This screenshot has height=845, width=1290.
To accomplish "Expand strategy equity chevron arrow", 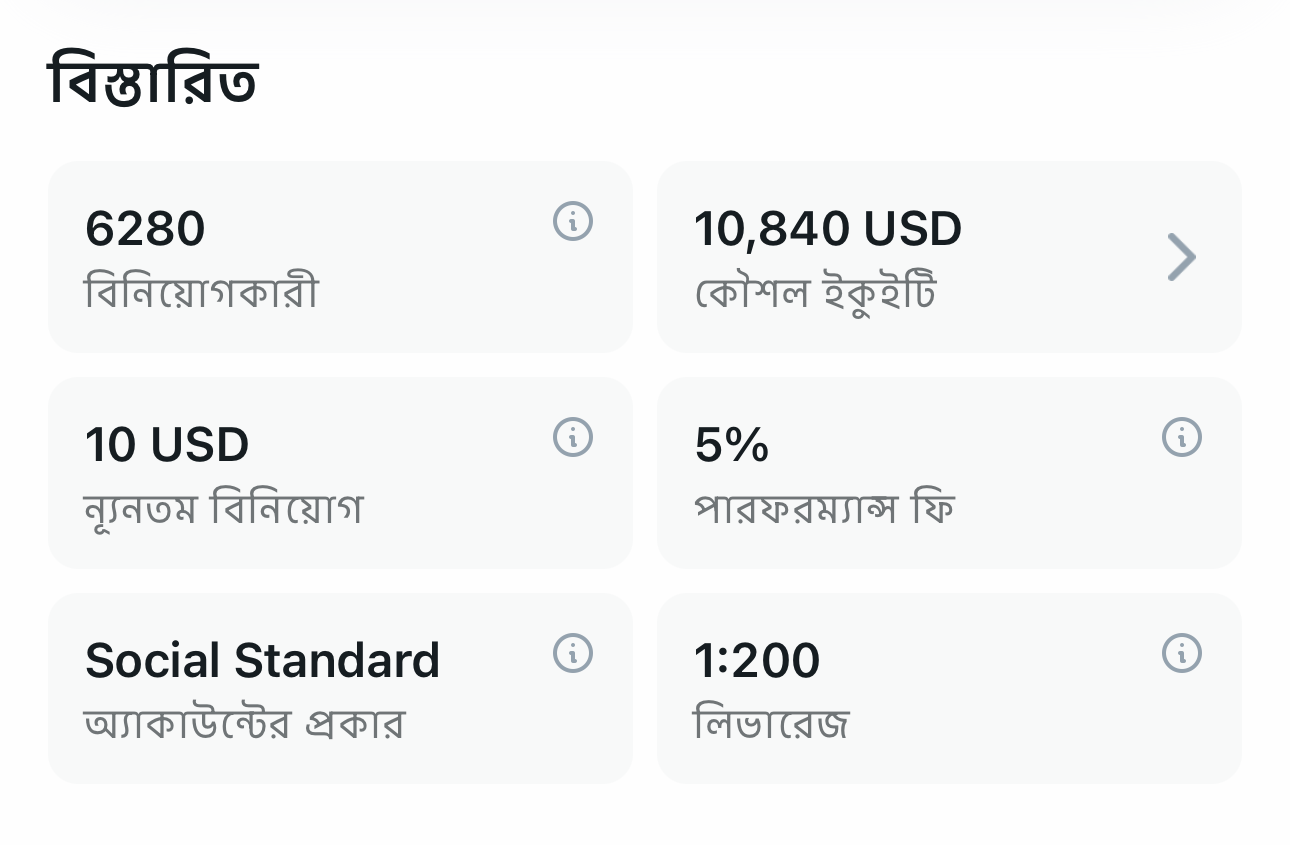I will pyautogui.click(x=1181, y=257).
